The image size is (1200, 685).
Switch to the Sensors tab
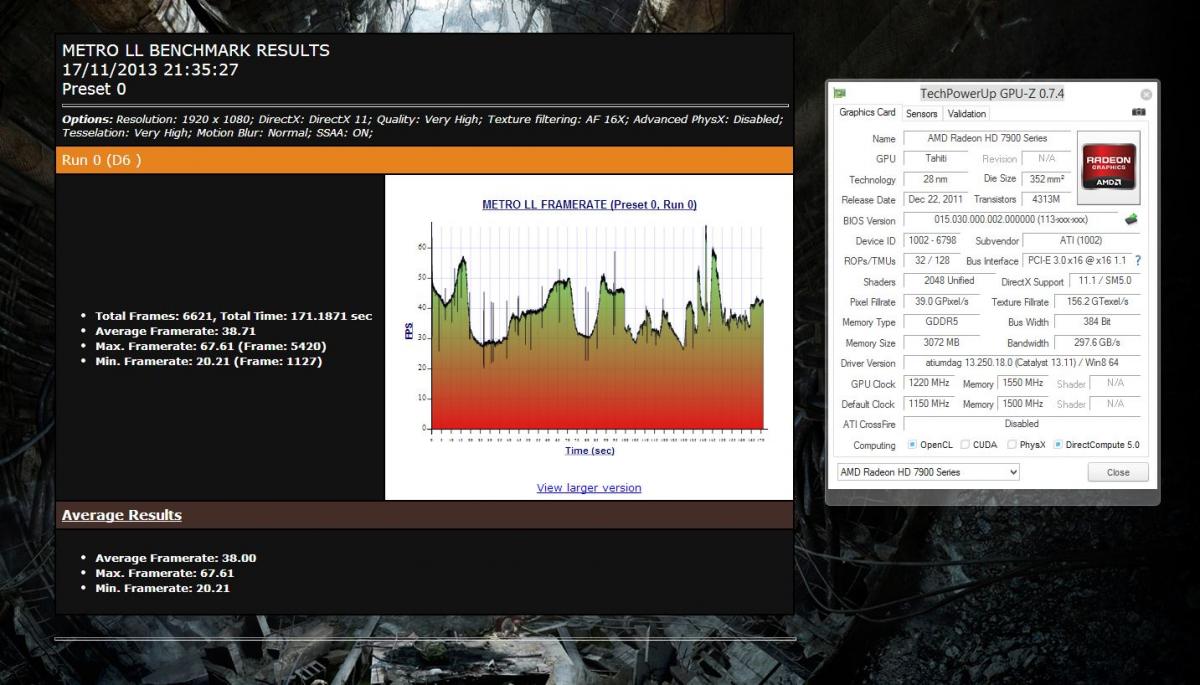(x=922, y=114)
